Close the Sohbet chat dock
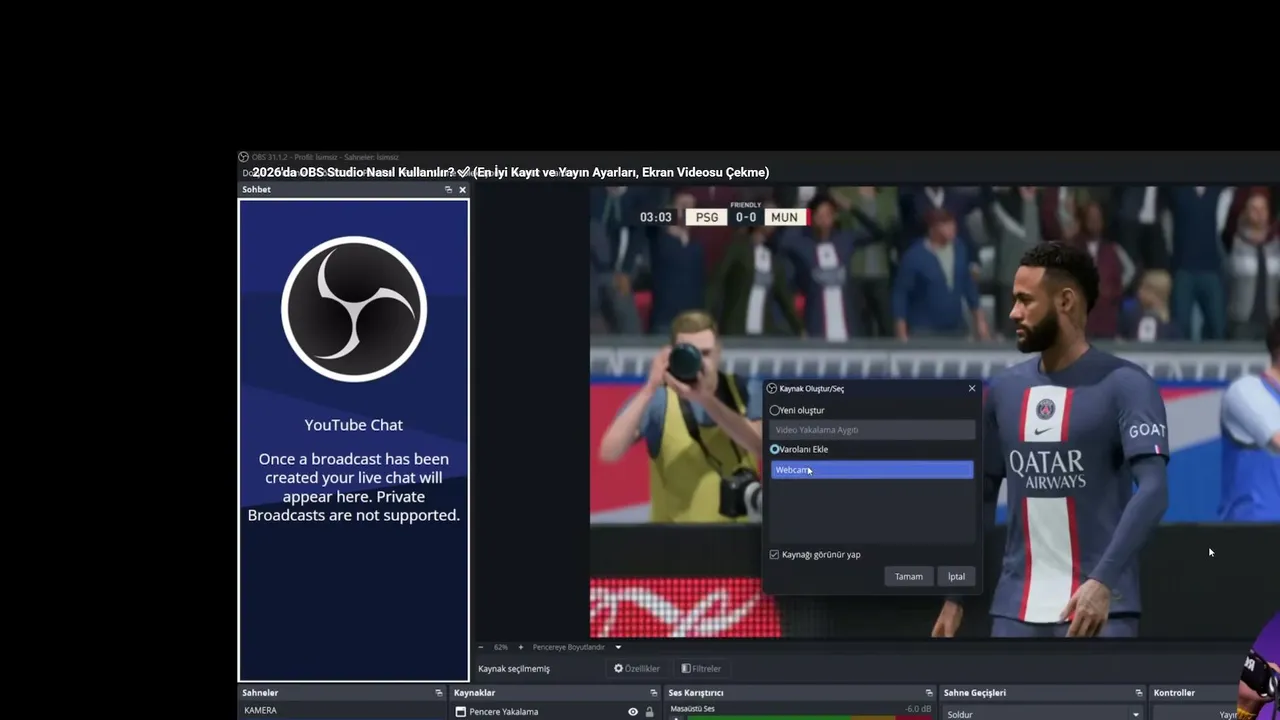Image resolution: width=1280 pixels, height=720 pixels. [x=462, y=189]
